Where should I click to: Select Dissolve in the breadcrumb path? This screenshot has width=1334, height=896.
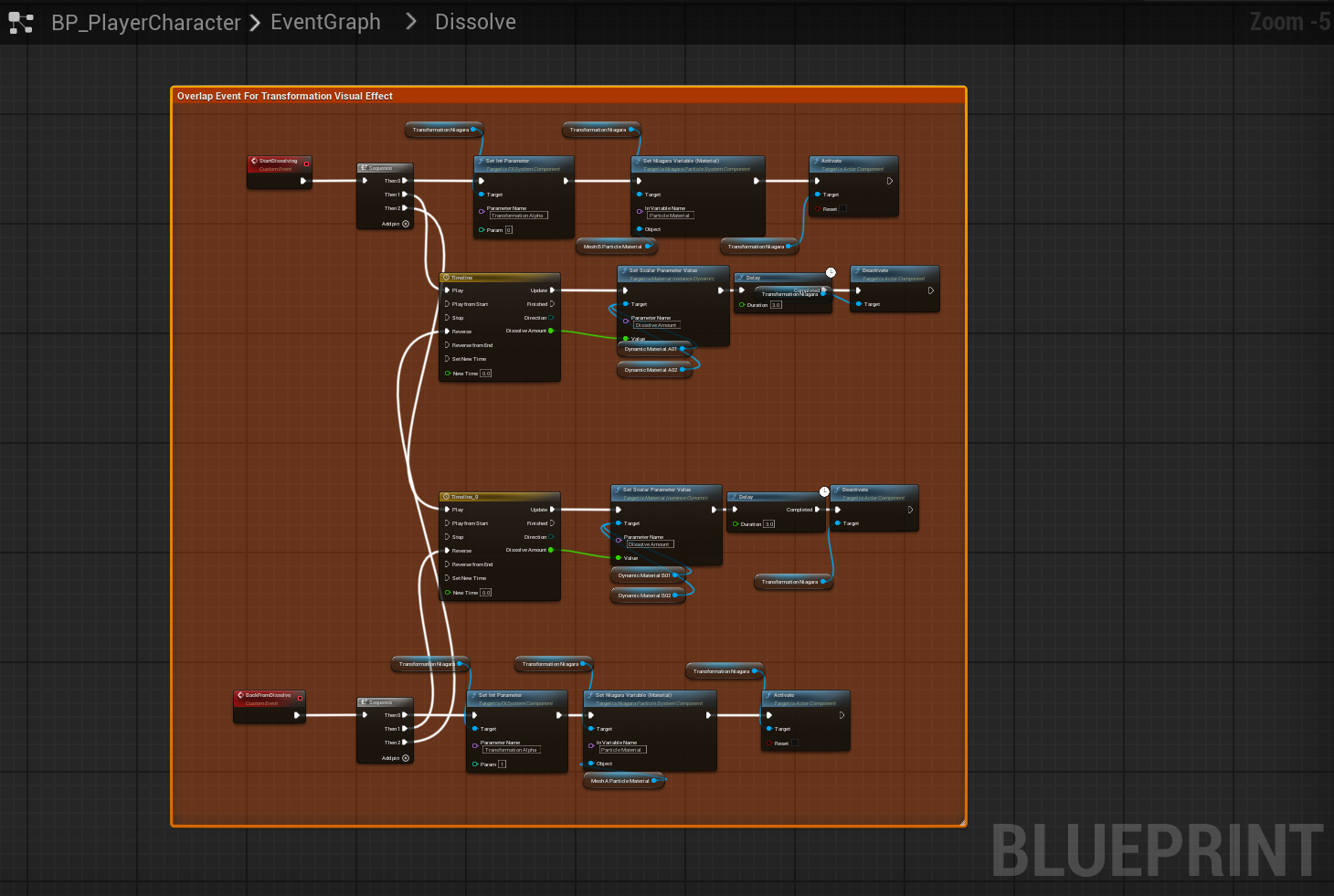coord(475,23)
